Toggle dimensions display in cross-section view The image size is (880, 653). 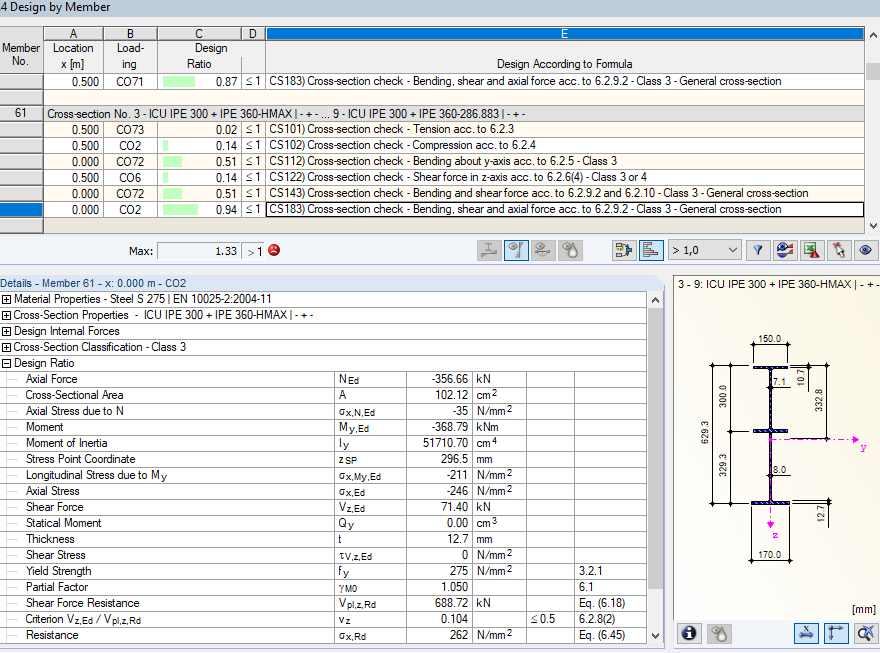[x=805, y=632]
